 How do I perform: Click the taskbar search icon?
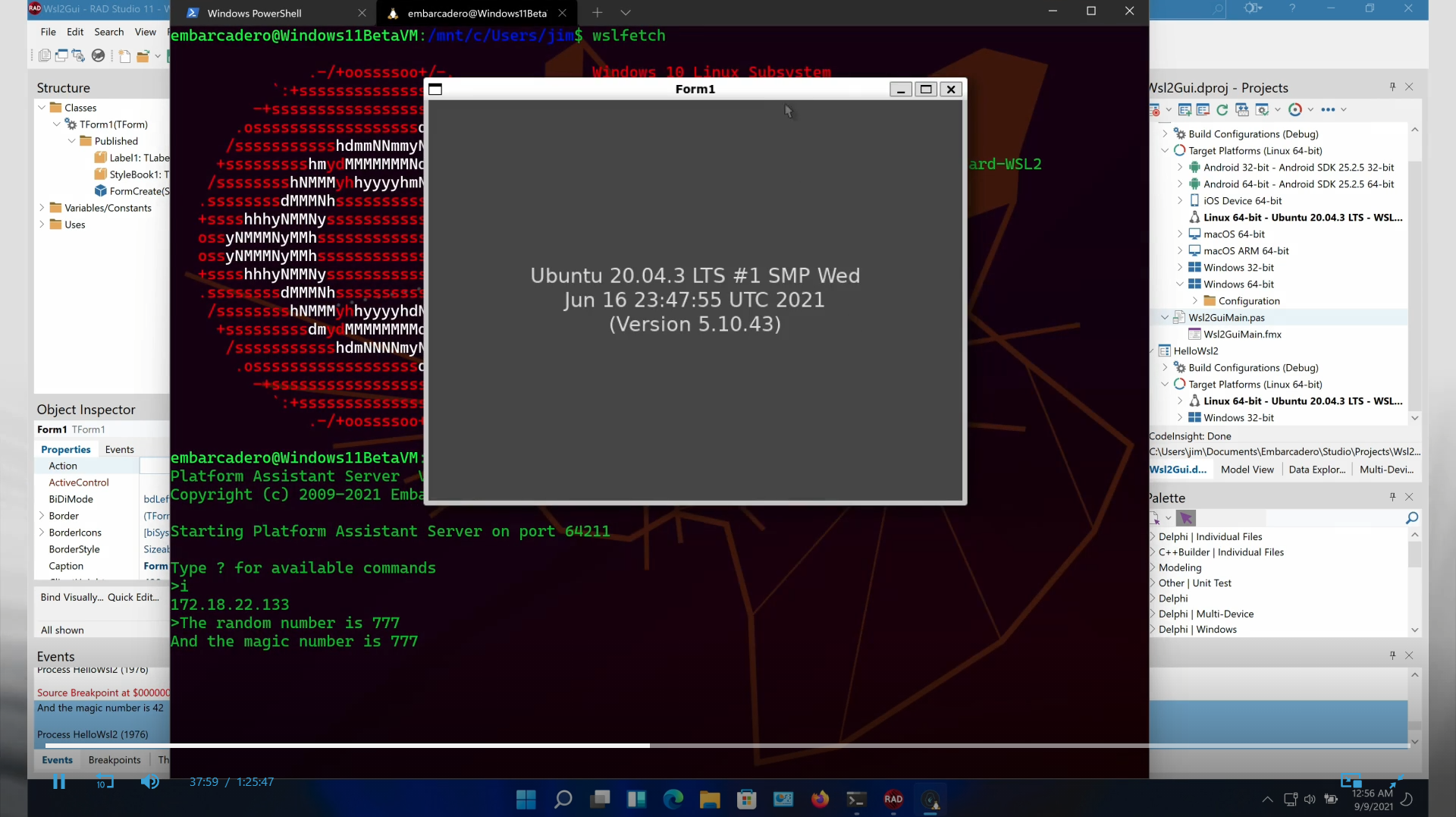563,799
